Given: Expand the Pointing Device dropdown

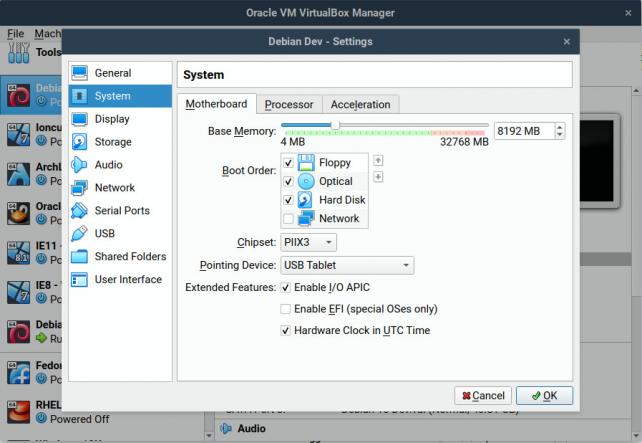Looking at the screenshot, I should tap(347, 265).
